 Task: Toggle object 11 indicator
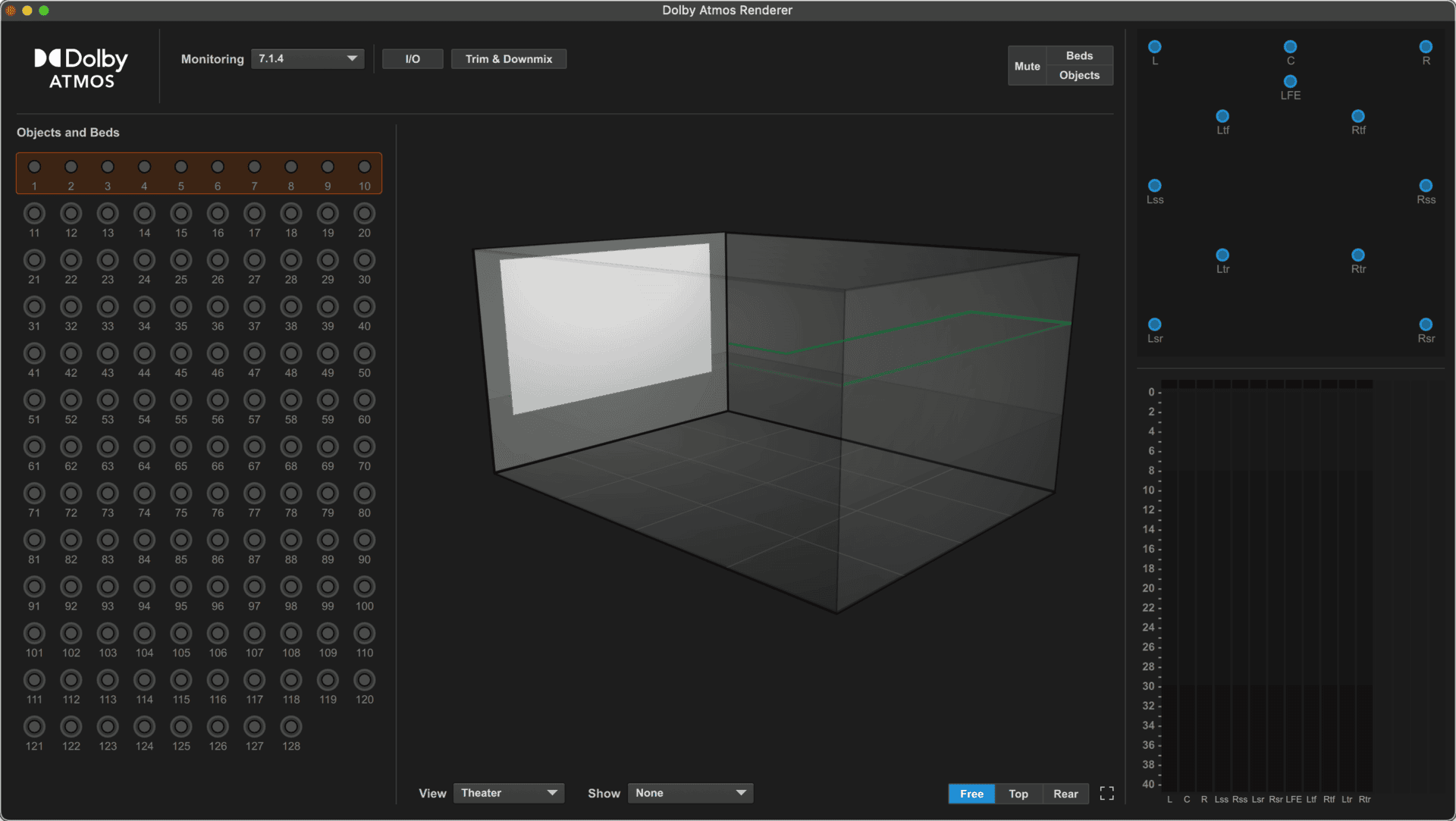34,214
